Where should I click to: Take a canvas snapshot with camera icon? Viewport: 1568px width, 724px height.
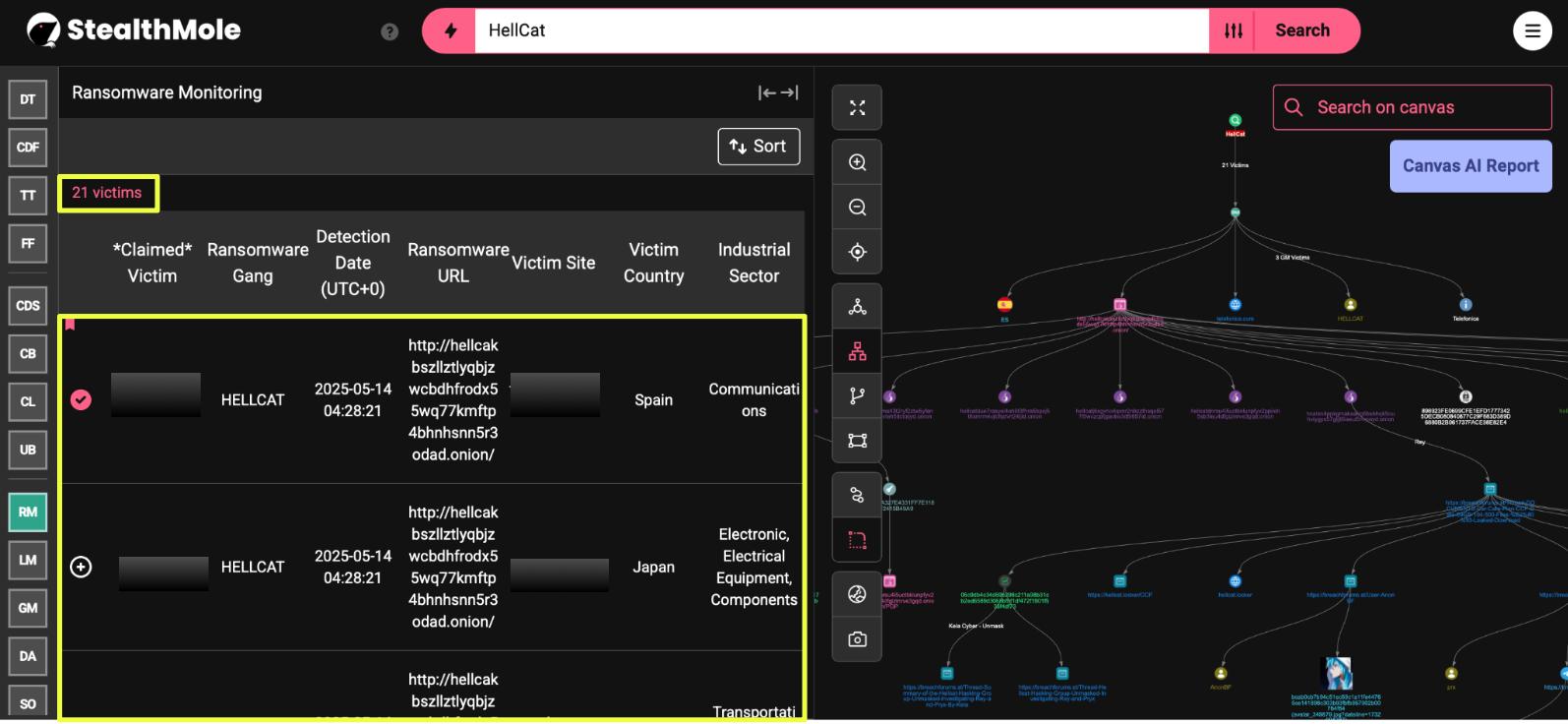(857, 639)
